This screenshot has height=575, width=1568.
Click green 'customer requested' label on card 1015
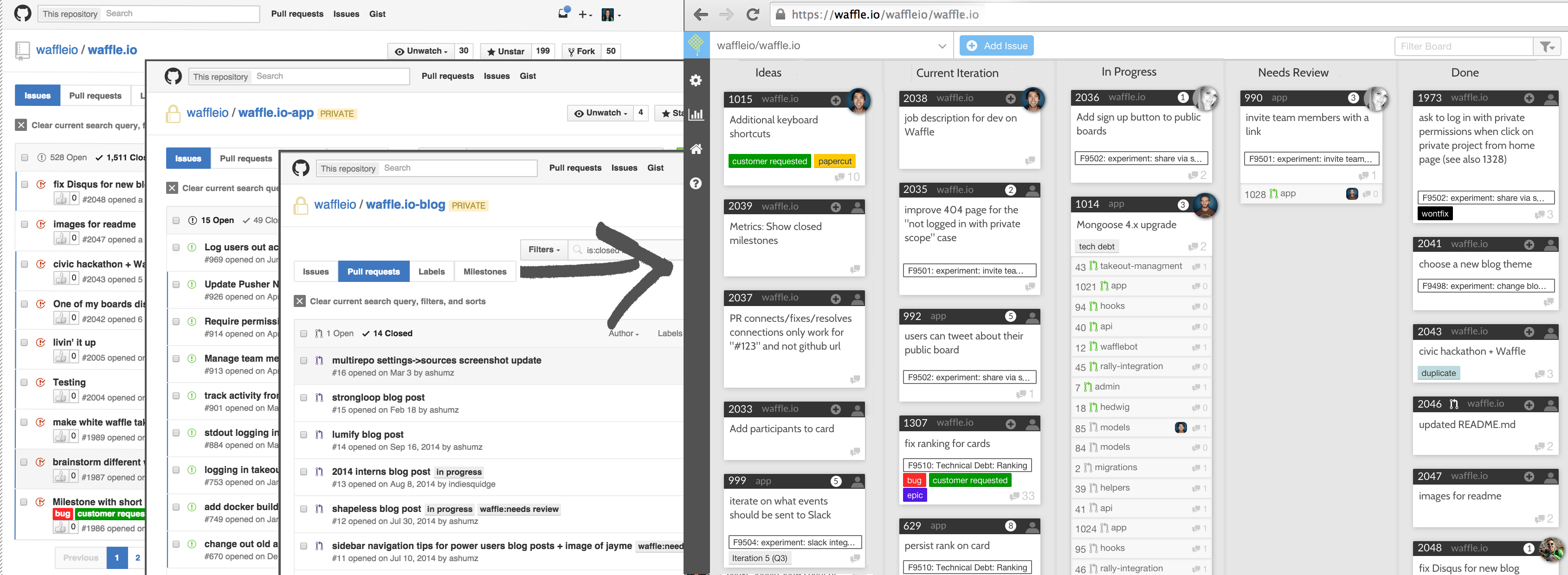(x=769, y=161)
